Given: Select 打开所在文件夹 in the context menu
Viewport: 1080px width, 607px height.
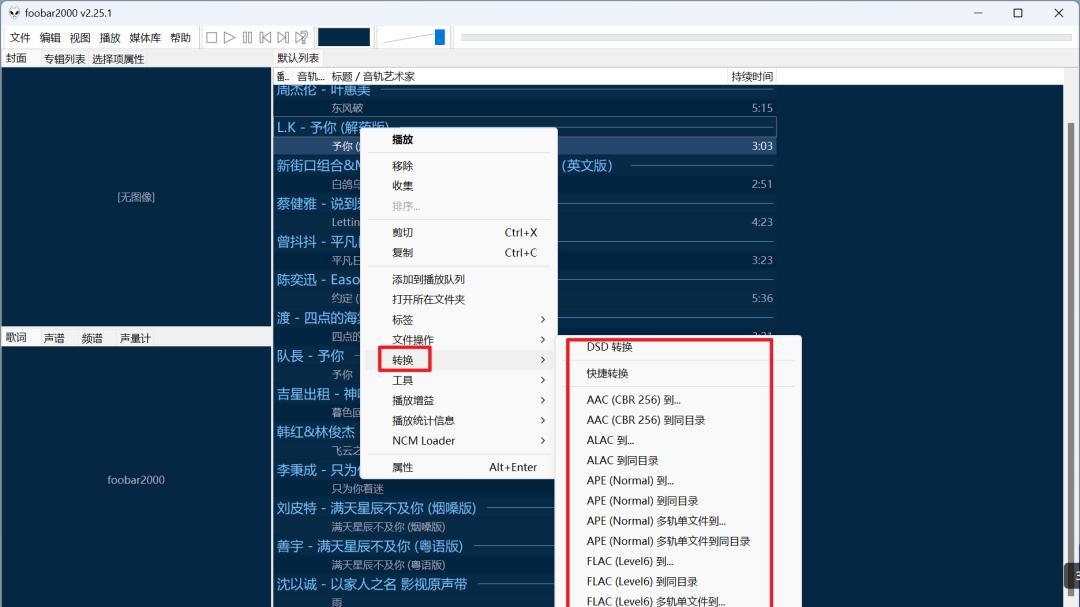Looking at the screenshot, I should [459, 300].
